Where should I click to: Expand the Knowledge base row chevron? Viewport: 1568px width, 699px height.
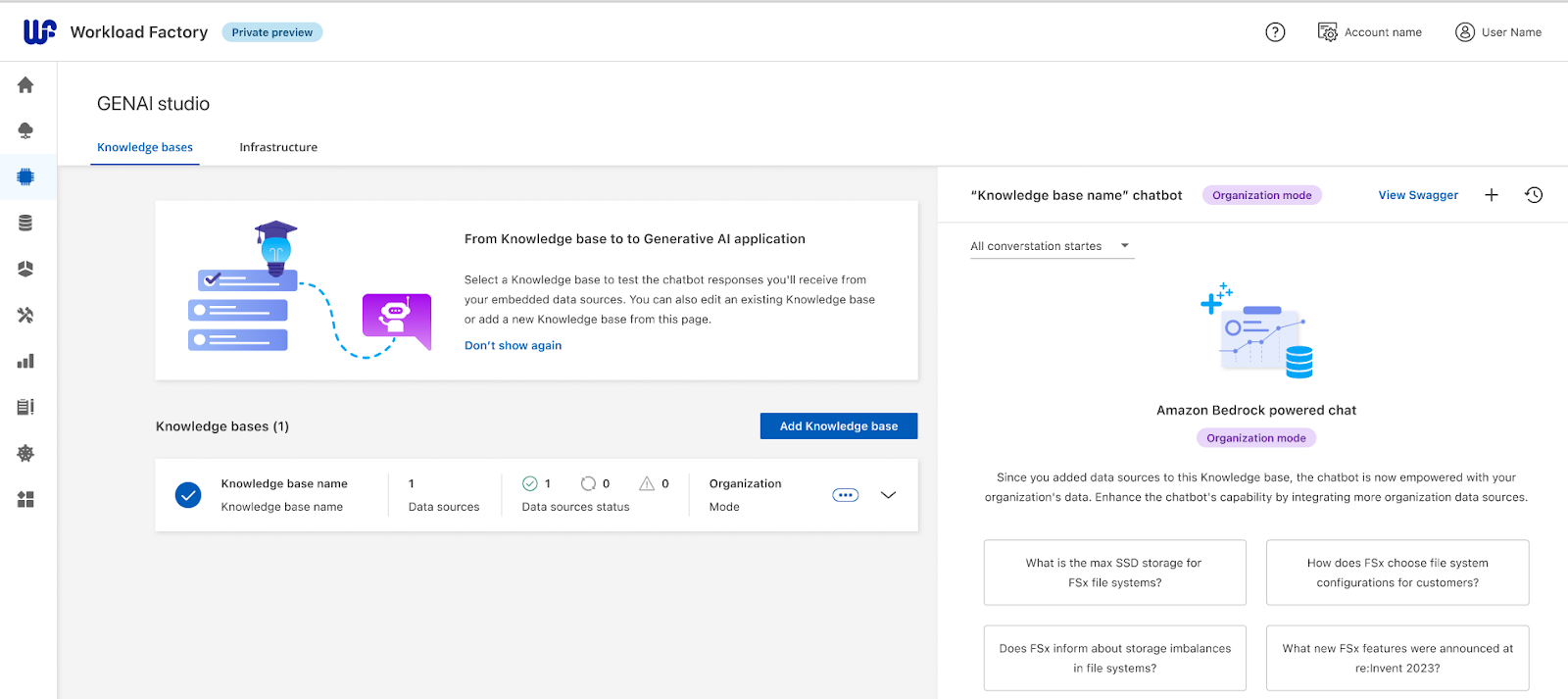[888, 495]
